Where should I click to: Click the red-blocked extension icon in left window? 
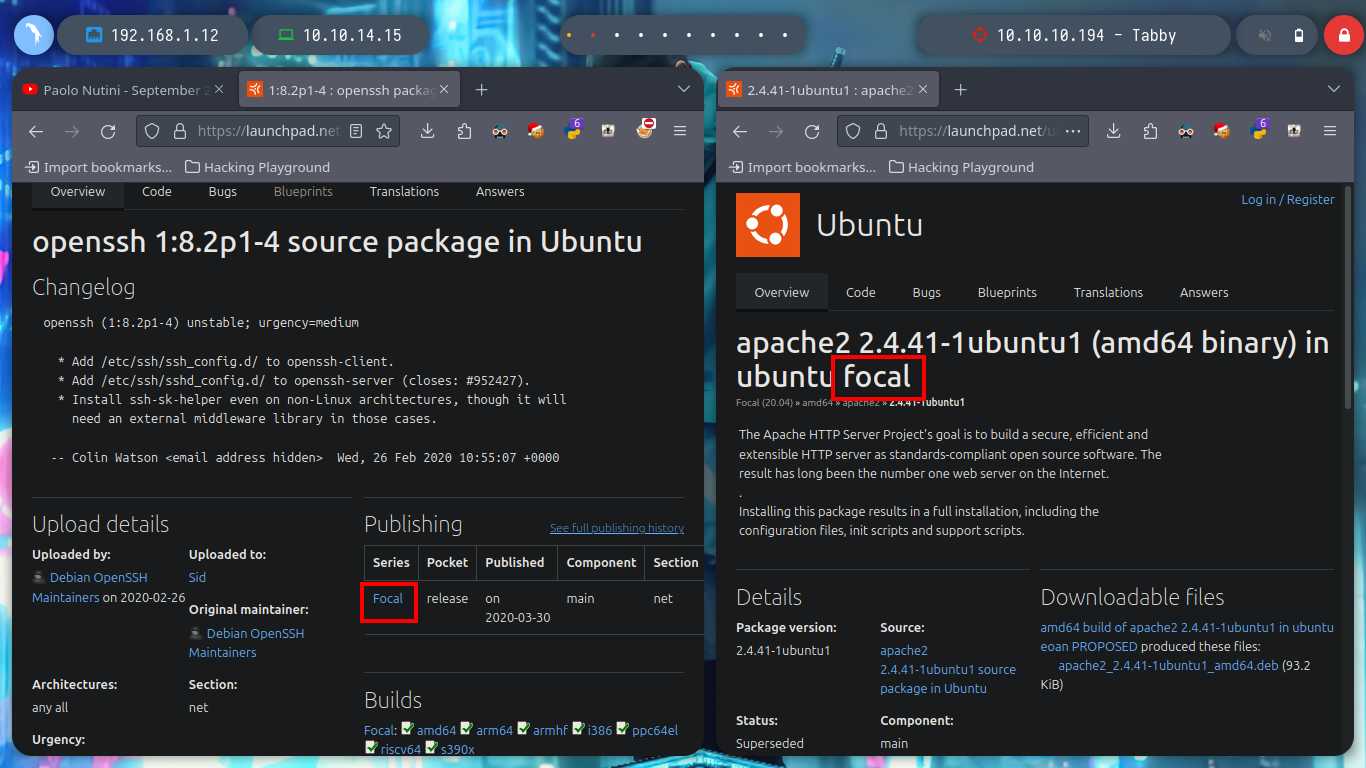647,129
